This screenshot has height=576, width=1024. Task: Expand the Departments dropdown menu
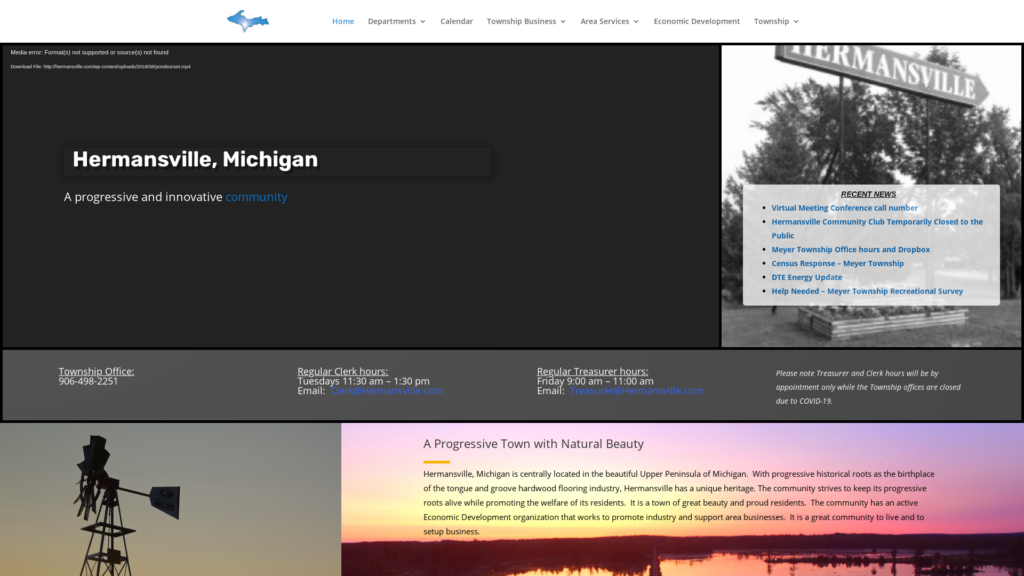[396, 21]
